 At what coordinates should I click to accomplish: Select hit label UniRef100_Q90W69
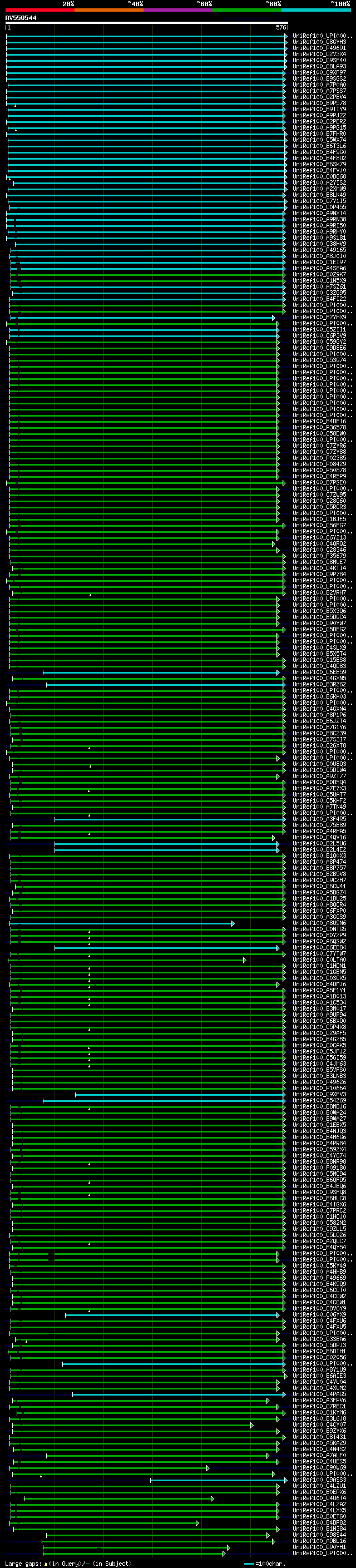point(319,1467)
